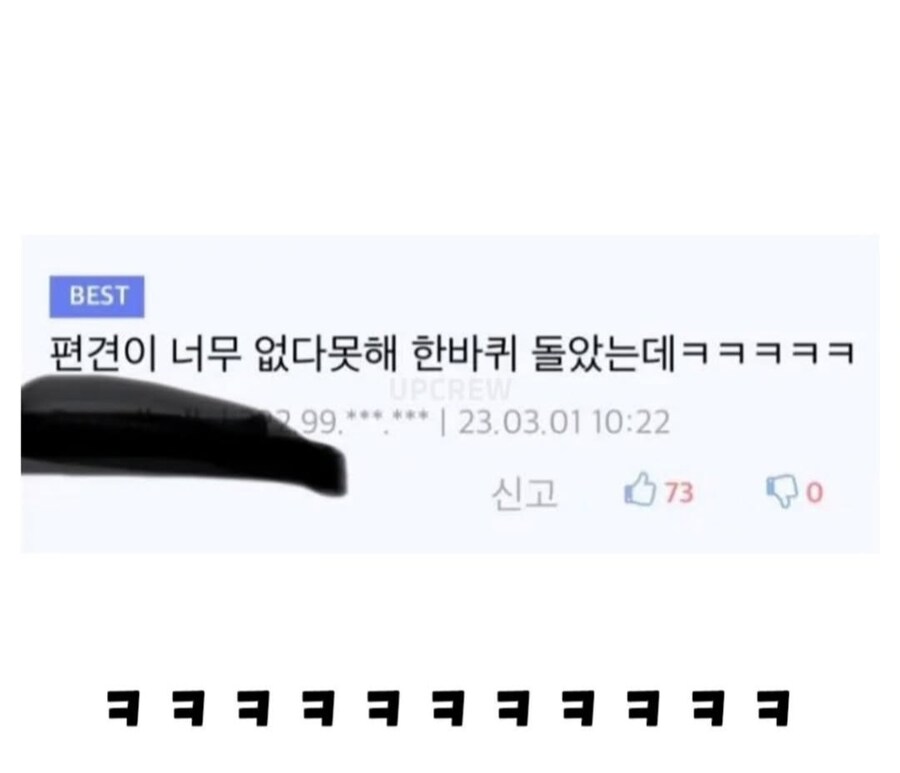This screenshot has width=900, height=773.
Task: Click the first bold ㅋ in bottom caption
Action: click(123, 708)
